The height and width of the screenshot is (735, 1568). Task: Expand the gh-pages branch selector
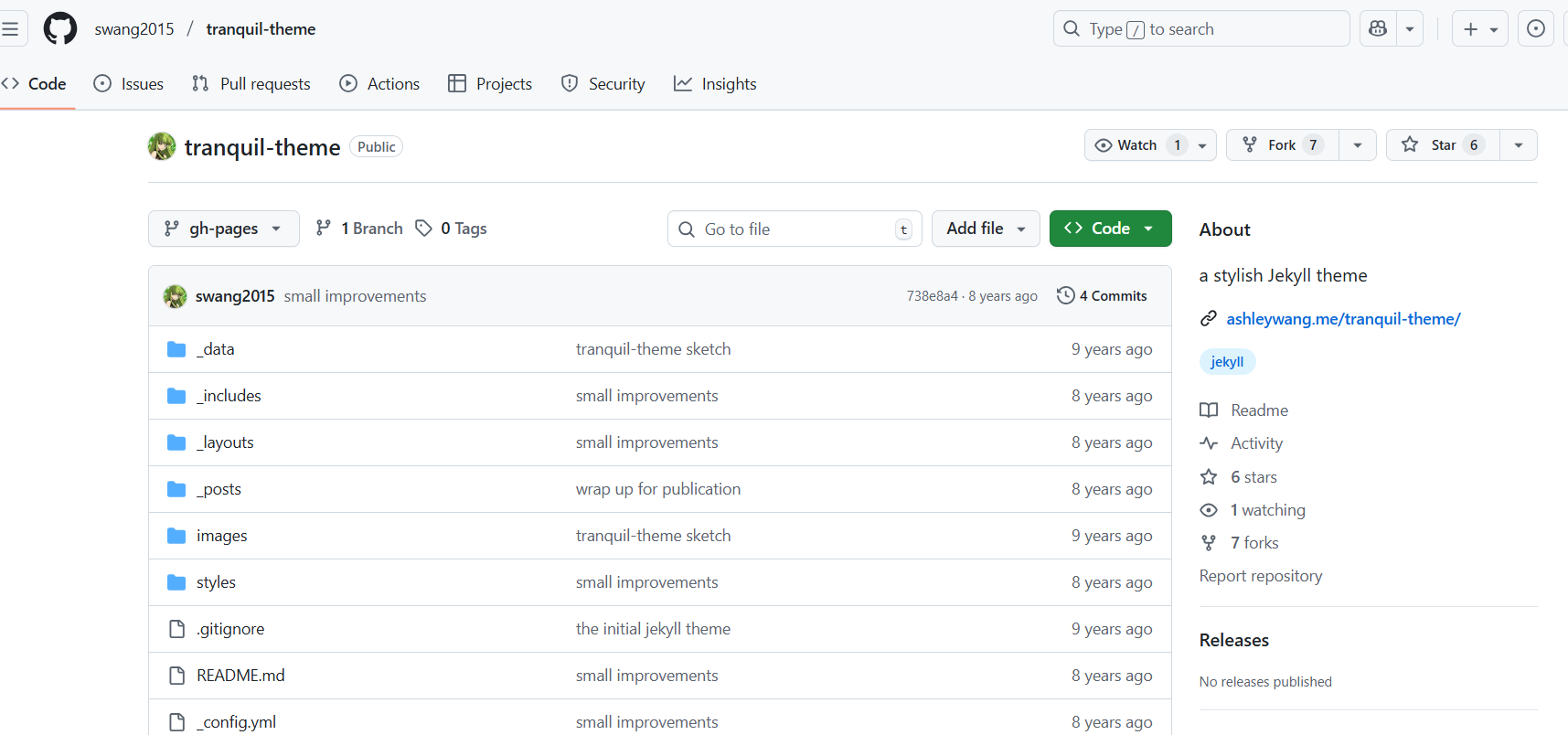coord(223,229)
